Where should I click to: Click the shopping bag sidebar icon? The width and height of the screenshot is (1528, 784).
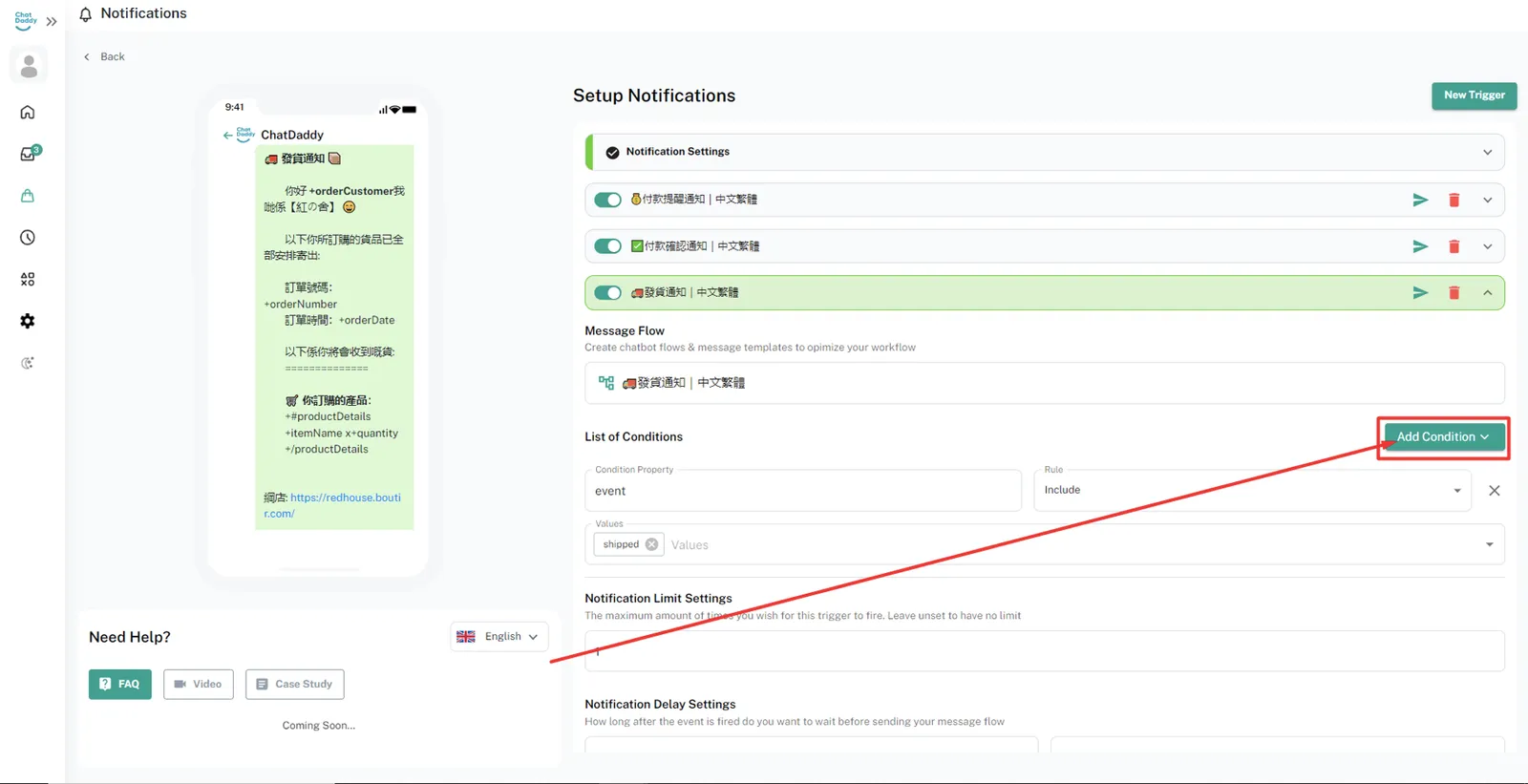28,196
